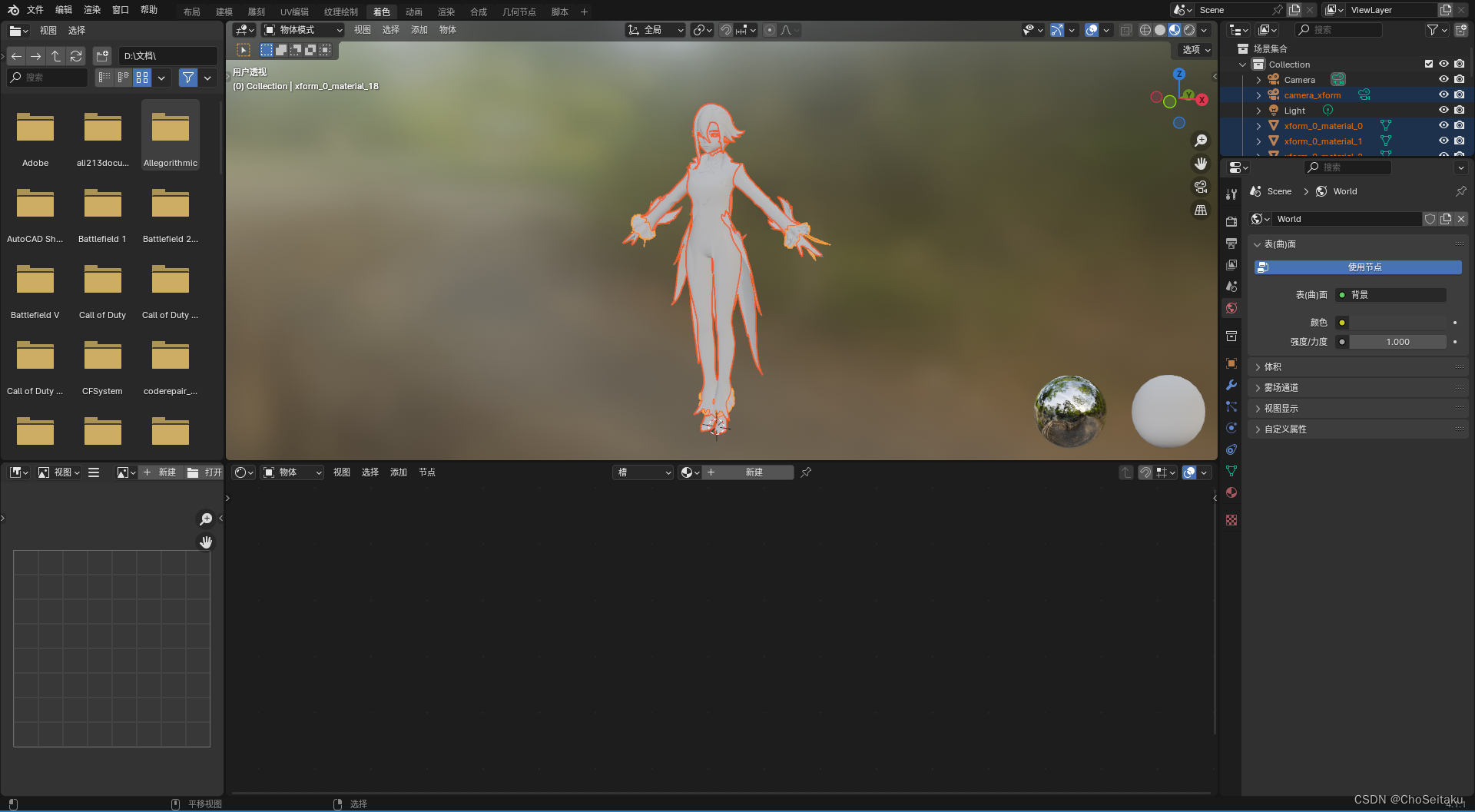Hide Light object eye icon
Viewport: 1475px width, 812px height.
pos(1444,110)
